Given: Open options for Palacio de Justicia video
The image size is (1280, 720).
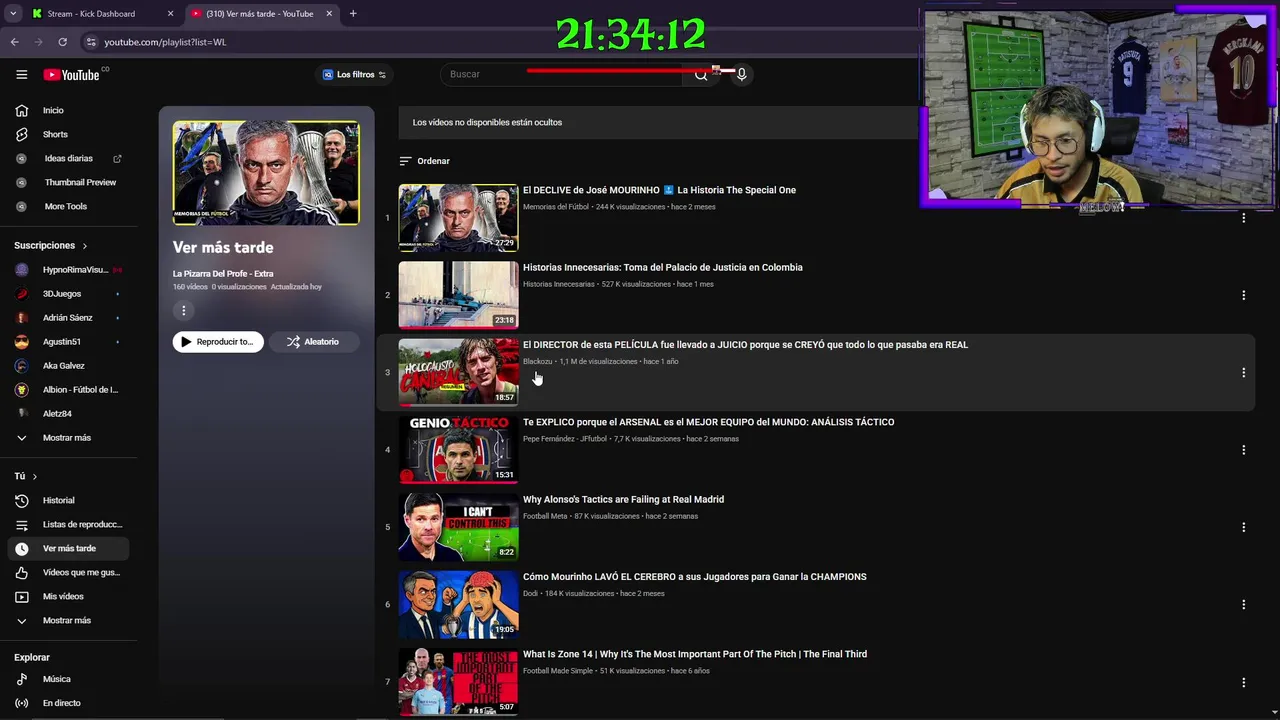Looking at the screenshot, I should point(1243,295).
